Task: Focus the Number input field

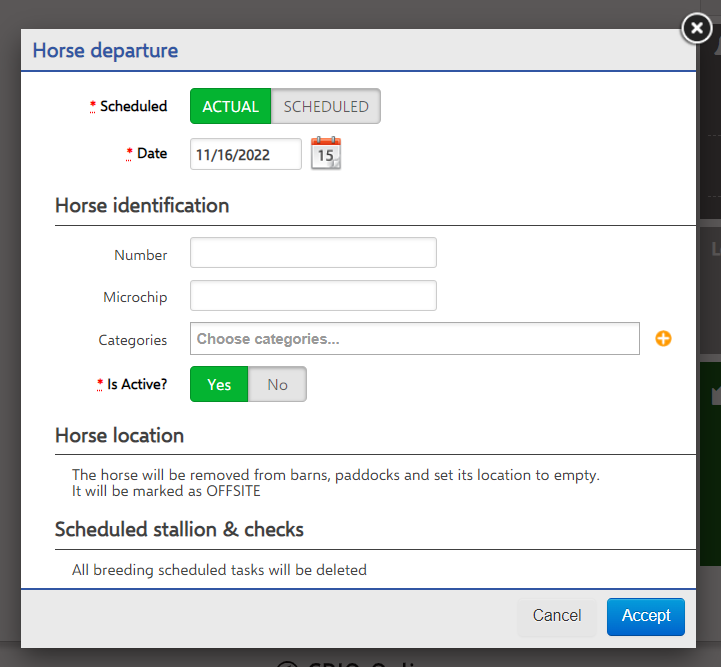Action: 313,253
